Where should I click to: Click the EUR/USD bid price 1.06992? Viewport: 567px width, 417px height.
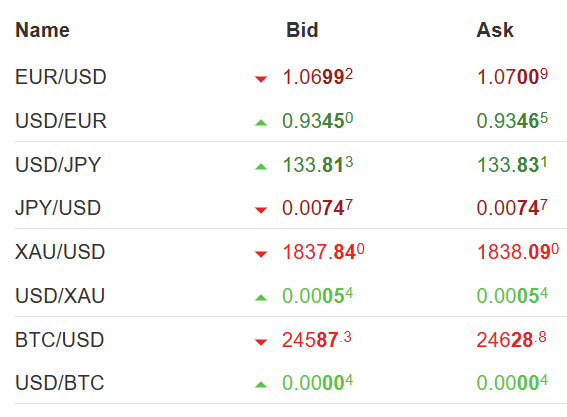point(317,77)
